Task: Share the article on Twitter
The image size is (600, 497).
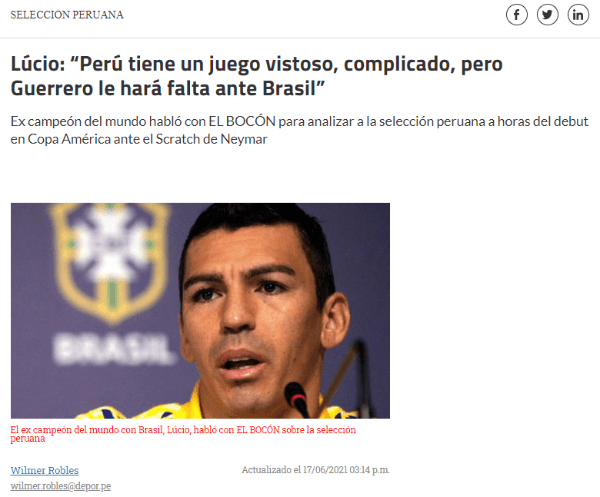Action: point(547,15)
